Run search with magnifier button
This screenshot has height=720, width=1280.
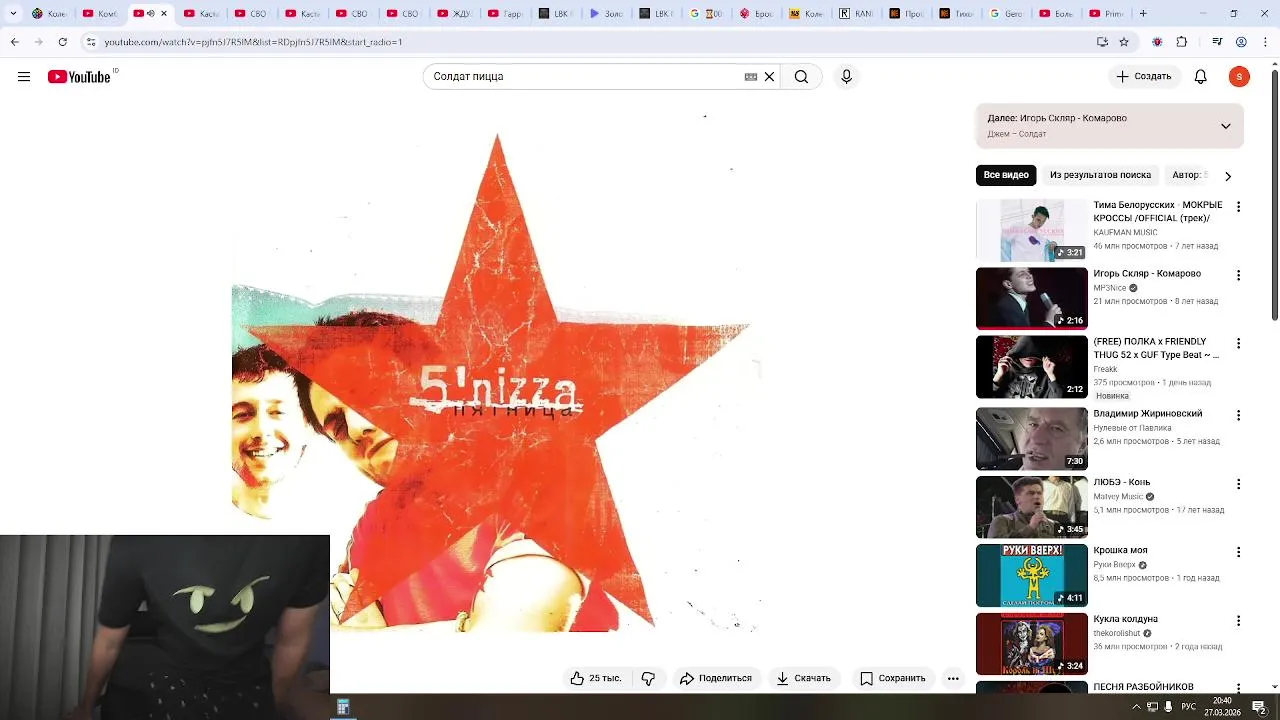point(801,77)
